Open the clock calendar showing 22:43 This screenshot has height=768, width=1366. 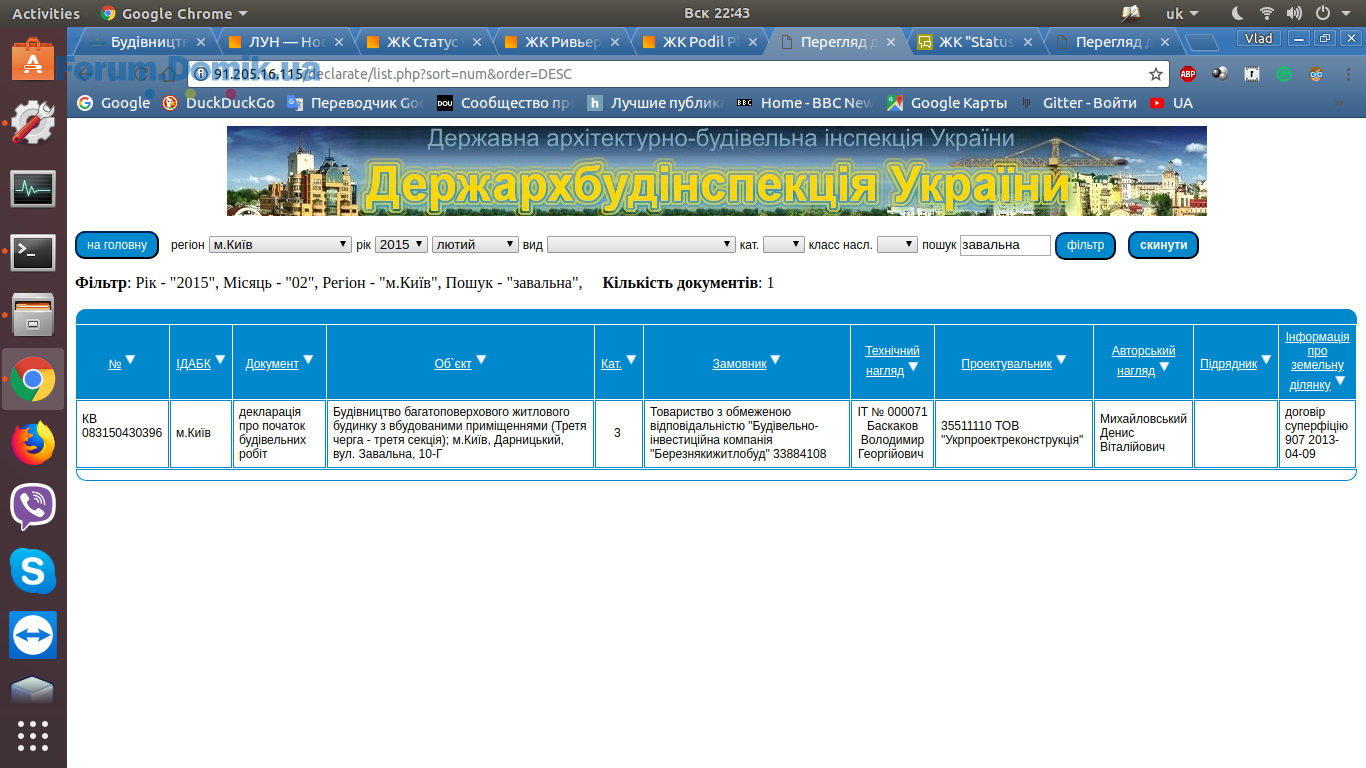(716, 13)
